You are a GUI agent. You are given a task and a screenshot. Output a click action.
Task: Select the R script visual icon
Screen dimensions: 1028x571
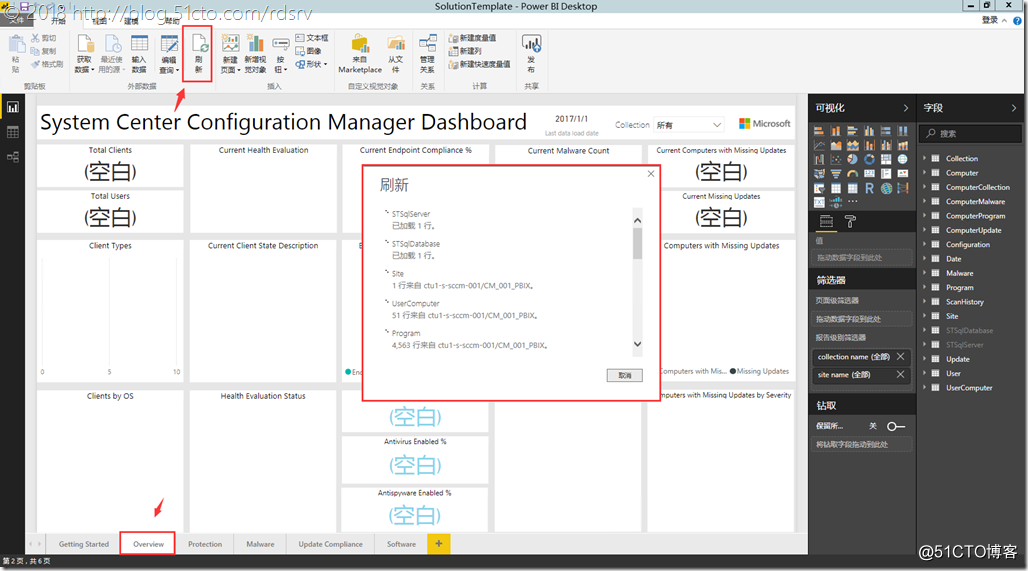coord(869,188)
